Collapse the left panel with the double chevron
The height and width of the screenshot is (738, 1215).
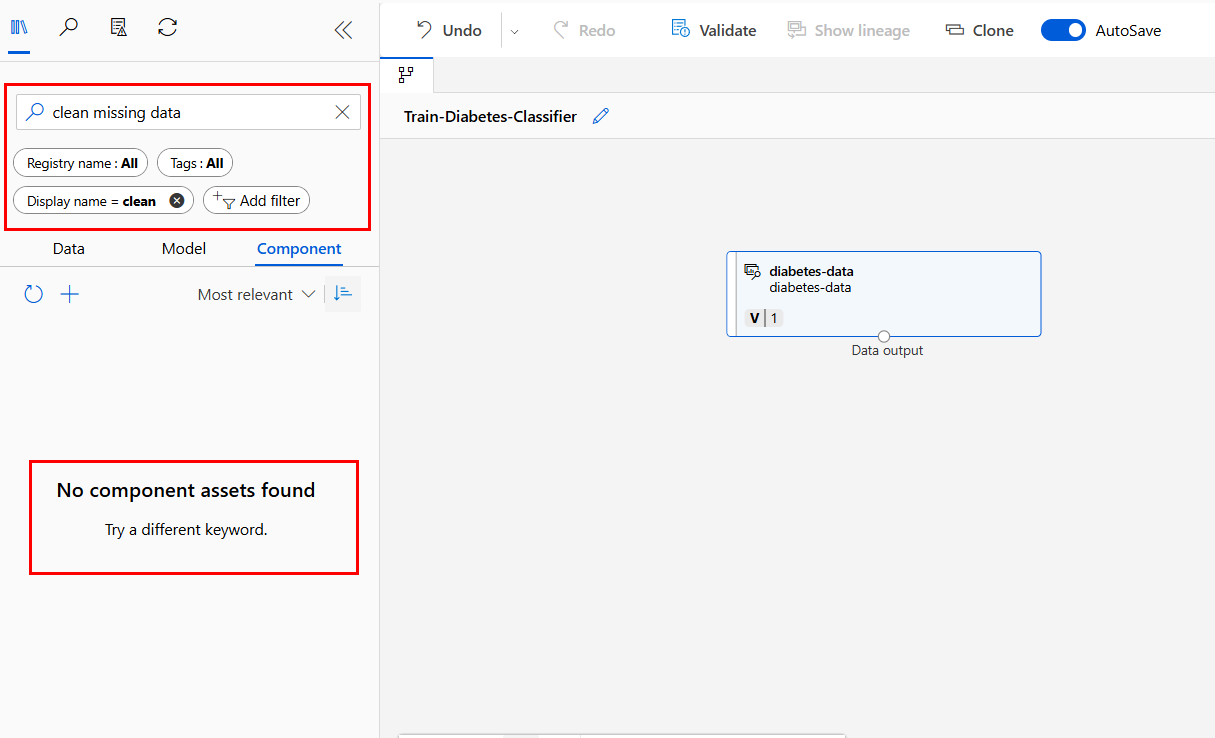(x=343, y=30)
